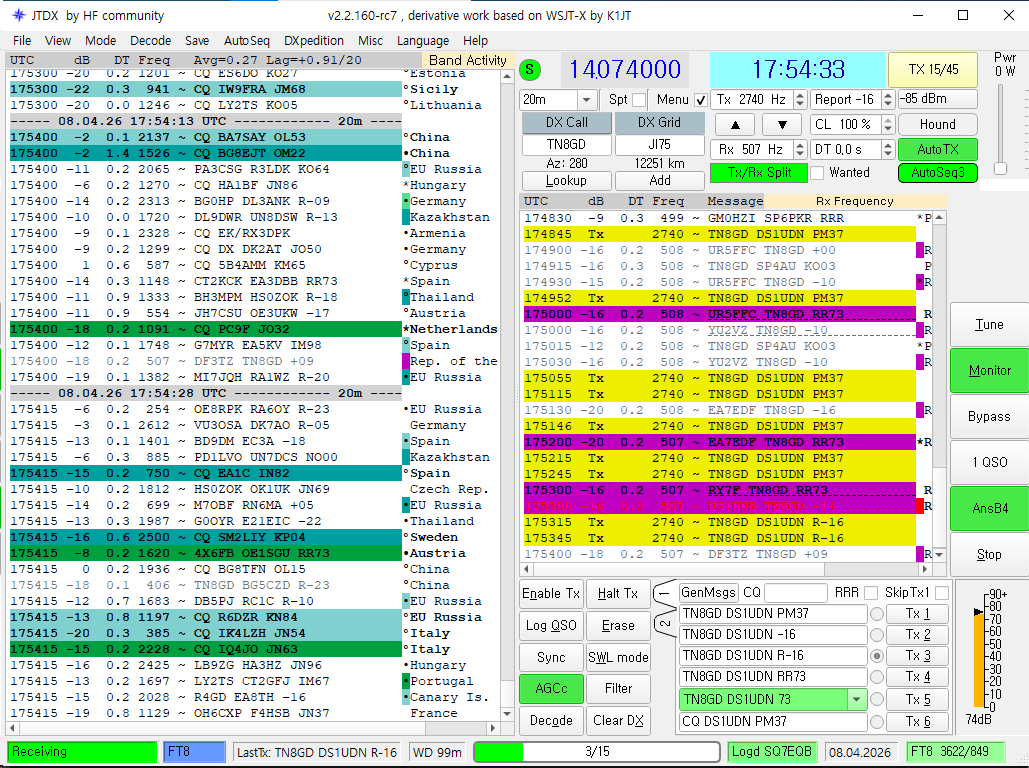Click the TX 15/45 period button
Image resolution: width=1029 pixels, height=768 pixels.
[933, 70]
